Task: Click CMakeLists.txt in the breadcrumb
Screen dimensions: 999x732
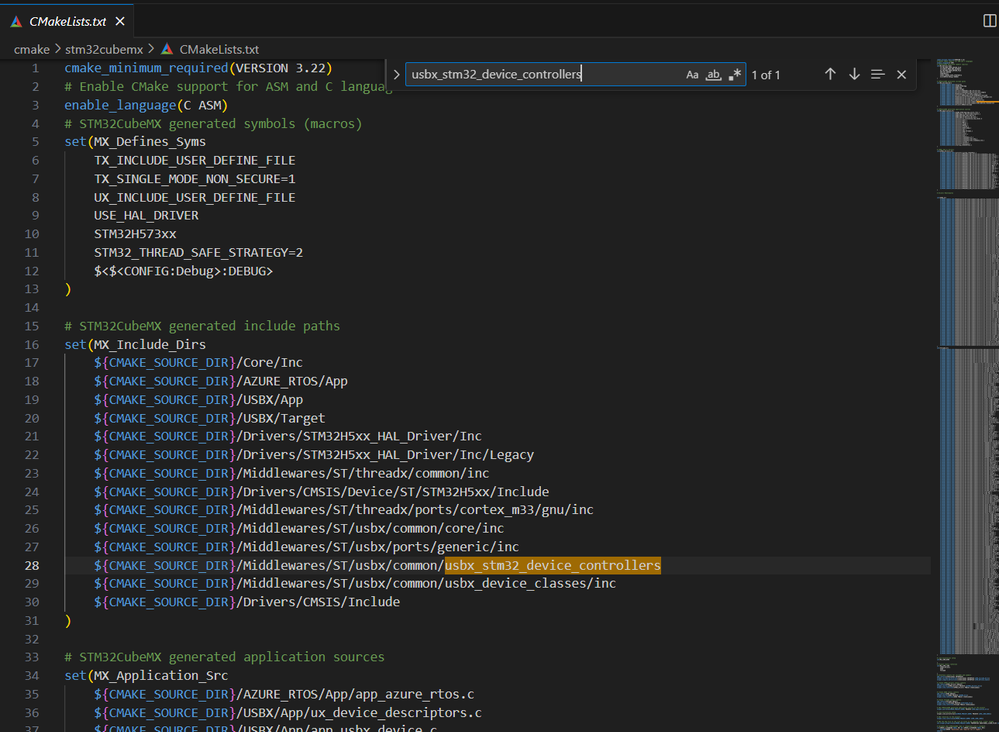Action: pyautogui.click(x=218, y=49)
